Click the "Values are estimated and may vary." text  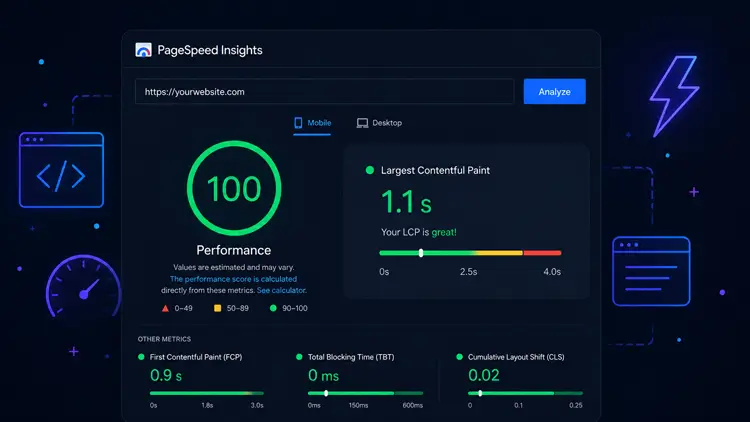pyautogui.click(x=233, y=267)
